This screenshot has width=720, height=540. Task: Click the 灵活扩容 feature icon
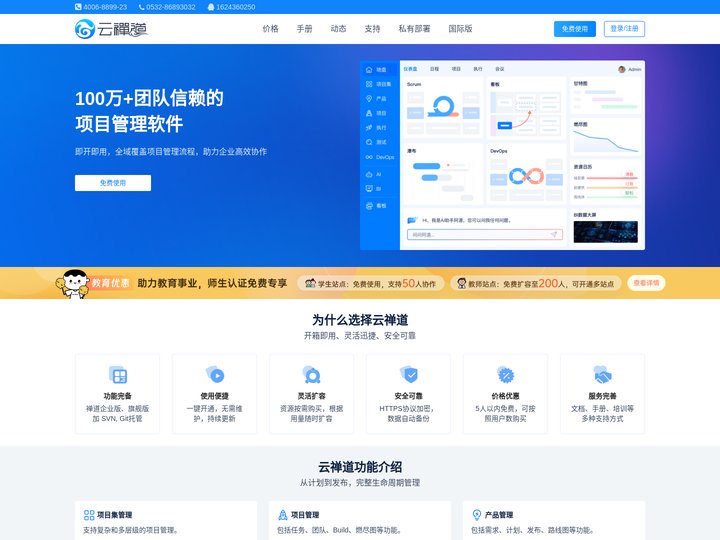pyautogui.click(x=311, y=375)
